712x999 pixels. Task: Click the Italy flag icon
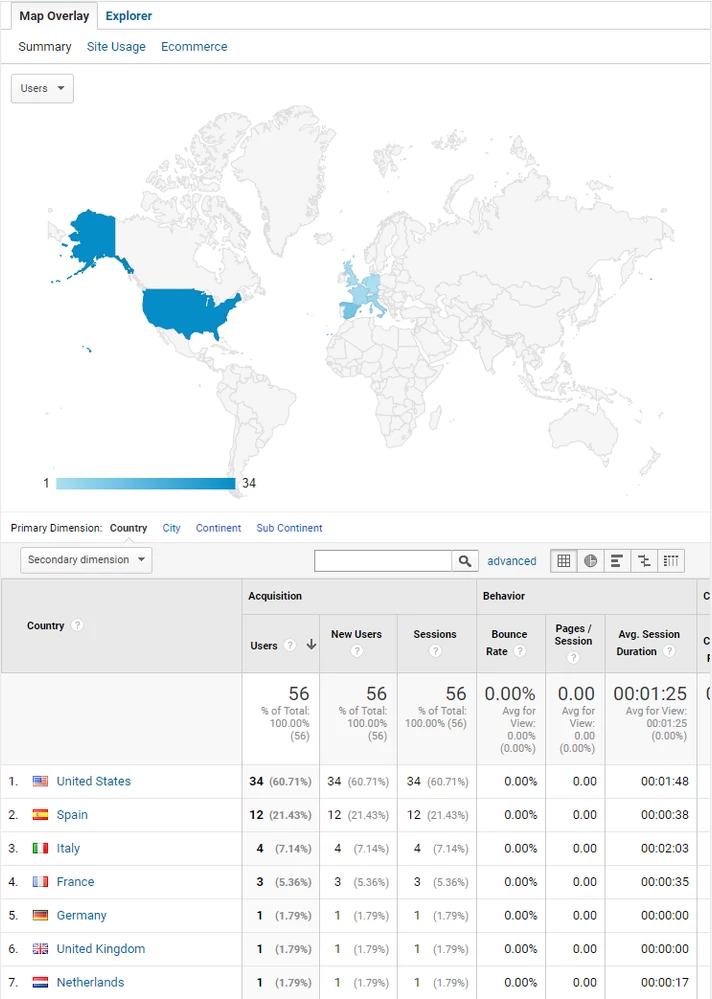tap(40, 848)
